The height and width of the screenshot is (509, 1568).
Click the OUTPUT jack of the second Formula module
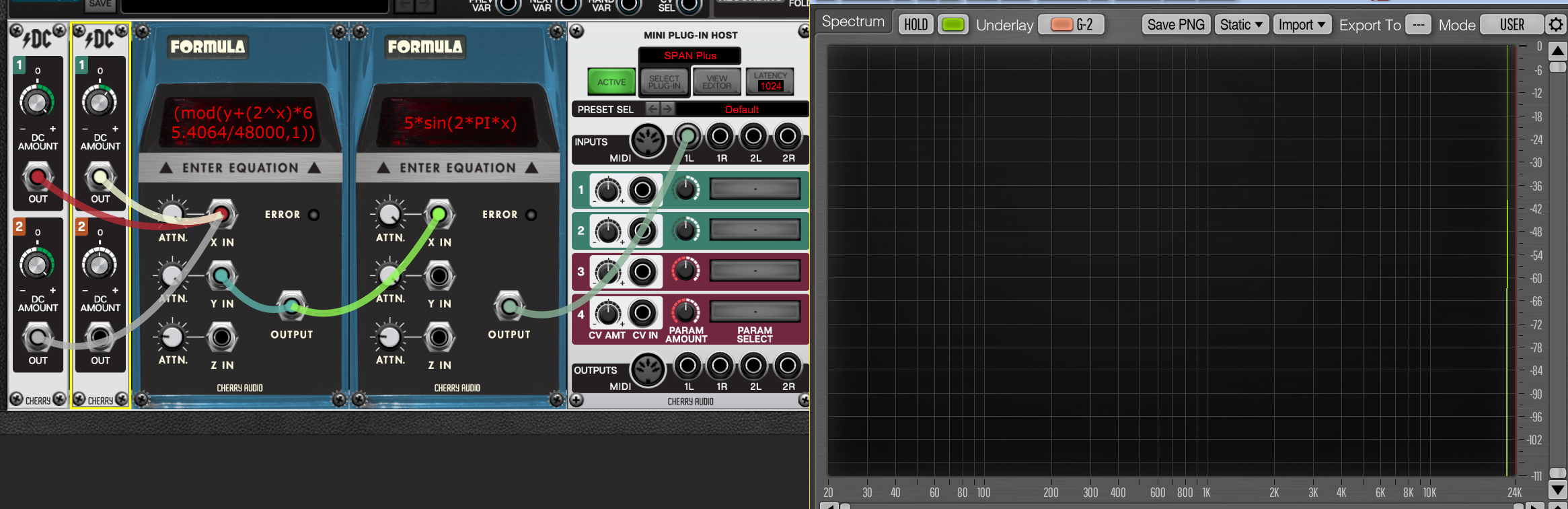click(x=509, y=307)
